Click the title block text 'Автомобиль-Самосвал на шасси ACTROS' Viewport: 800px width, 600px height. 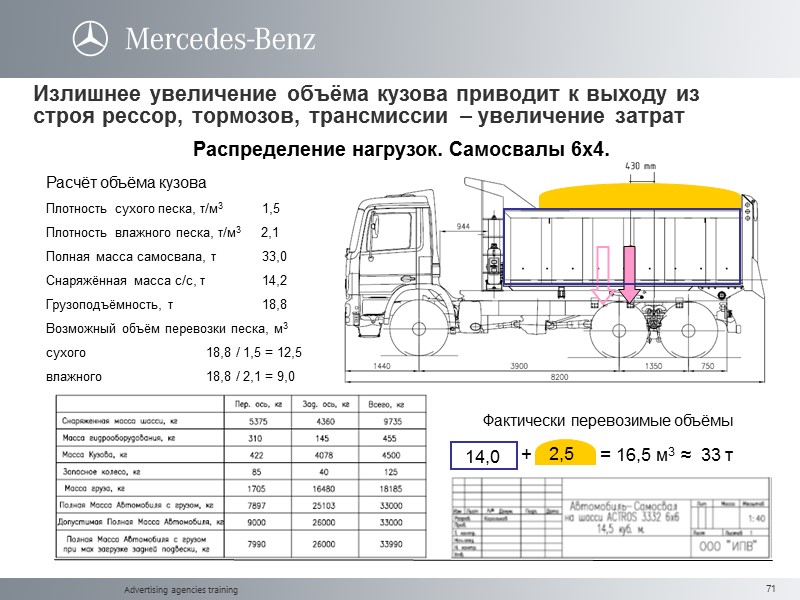pyautogui.click(x=623, y=512)
